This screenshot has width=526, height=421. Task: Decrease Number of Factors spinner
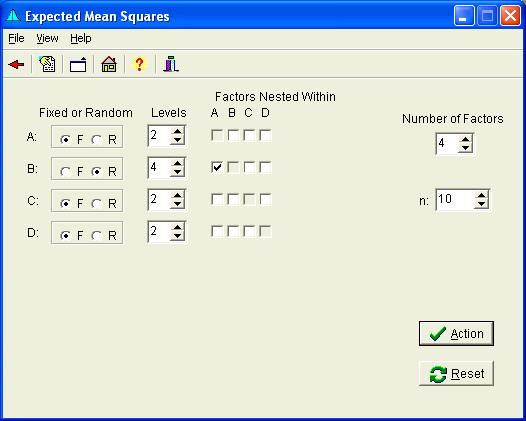tap(466, 148)
